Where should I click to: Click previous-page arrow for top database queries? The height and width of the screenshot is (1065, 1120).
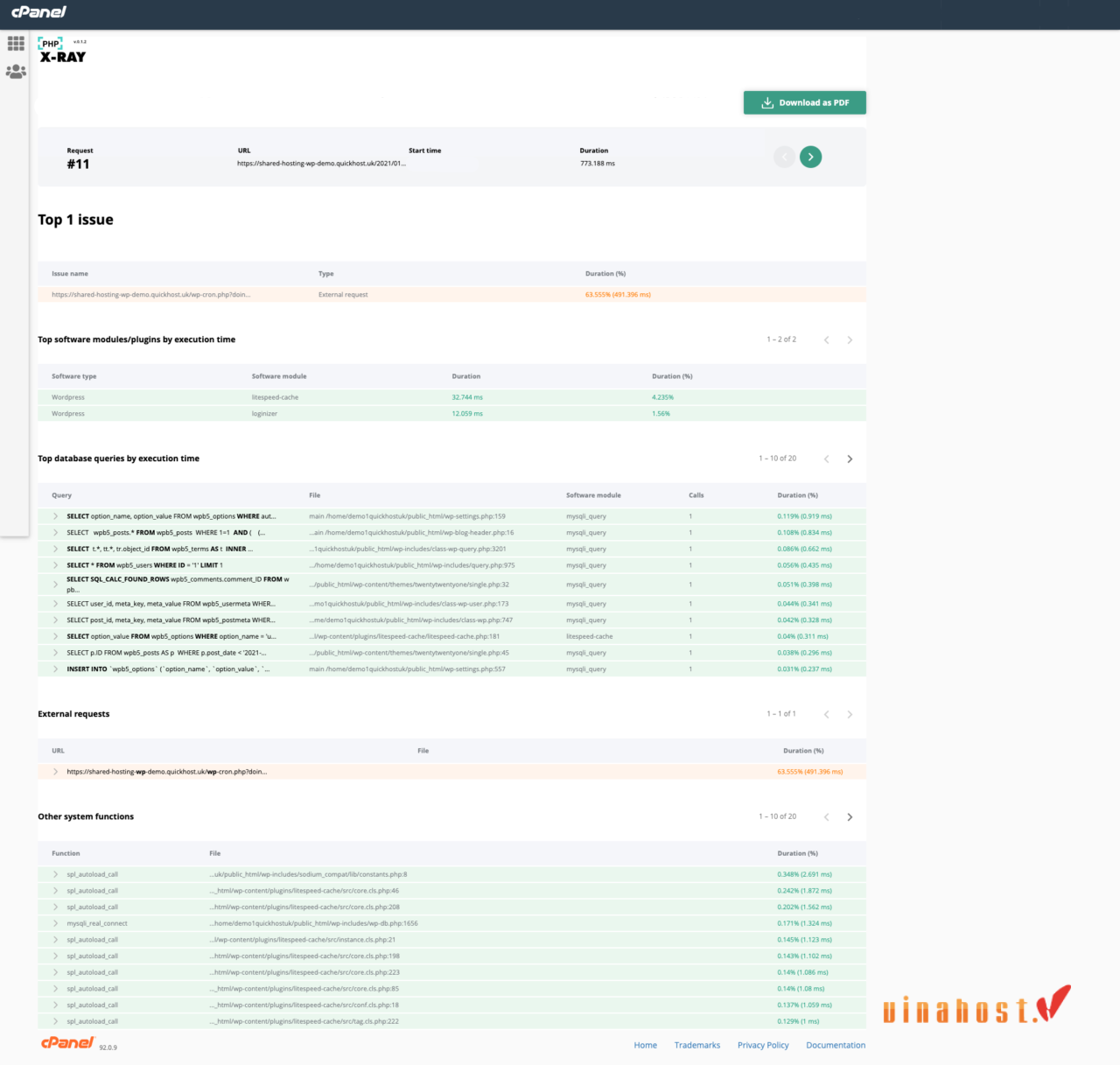(826, 459)
